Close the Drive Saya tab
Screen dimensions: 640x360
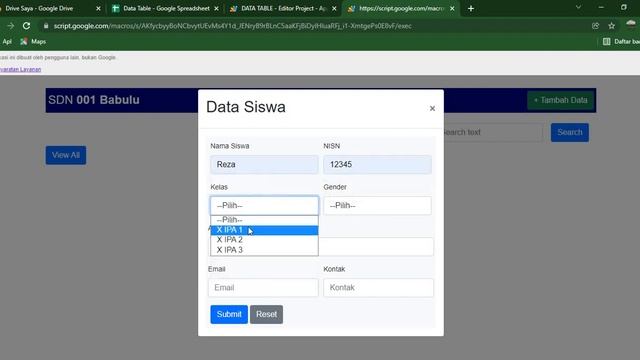[x=98, y=9]
